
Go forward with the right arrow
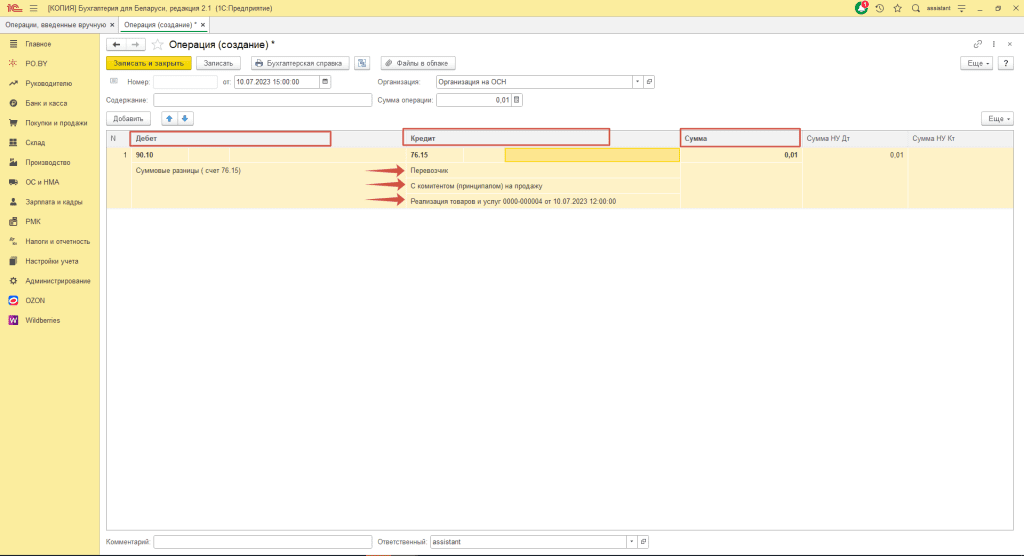click(x=135, y=44)
